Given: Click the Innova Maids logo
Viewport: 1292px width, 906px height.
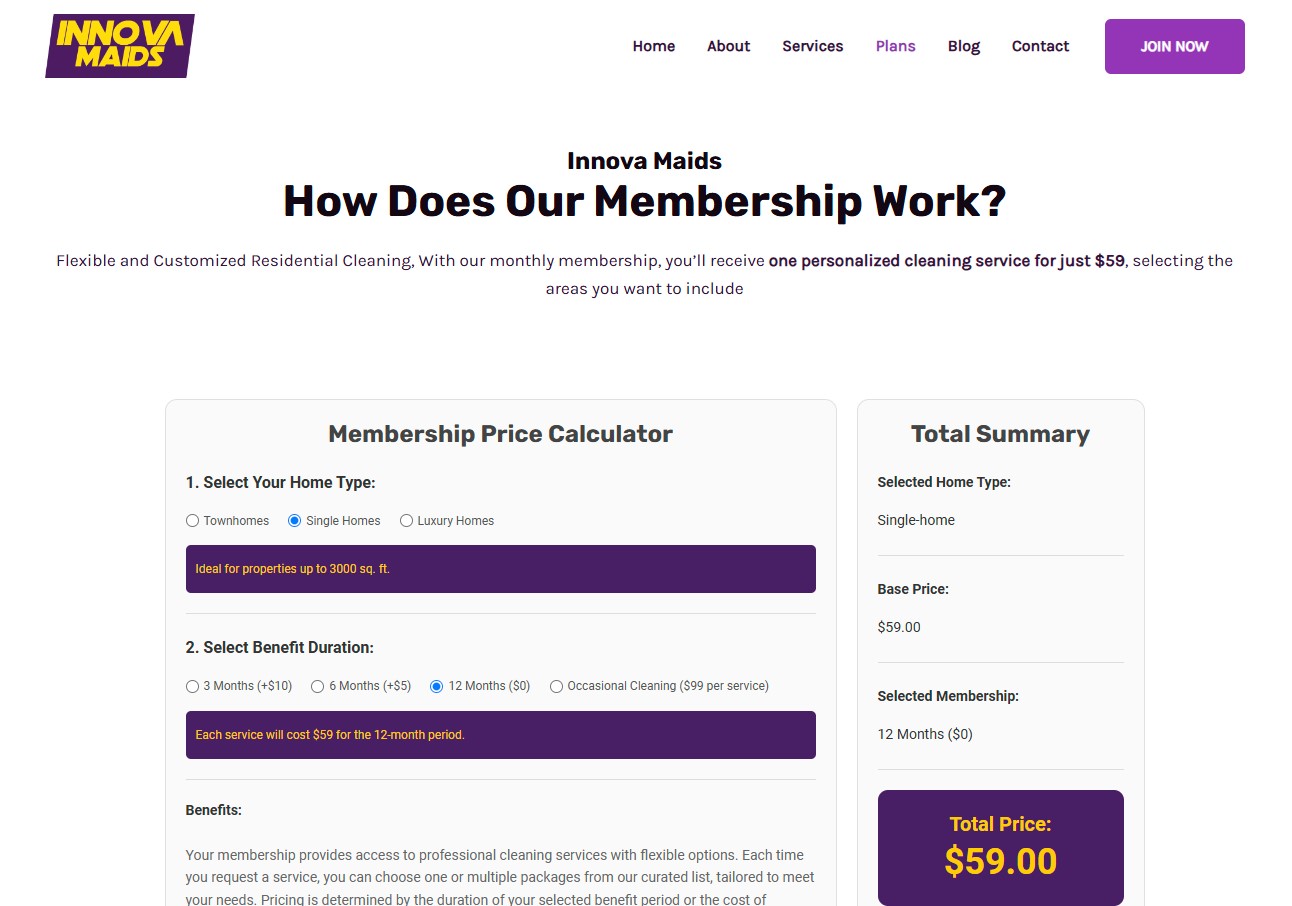Looking at the screenshot, I should tap(120, 46).
